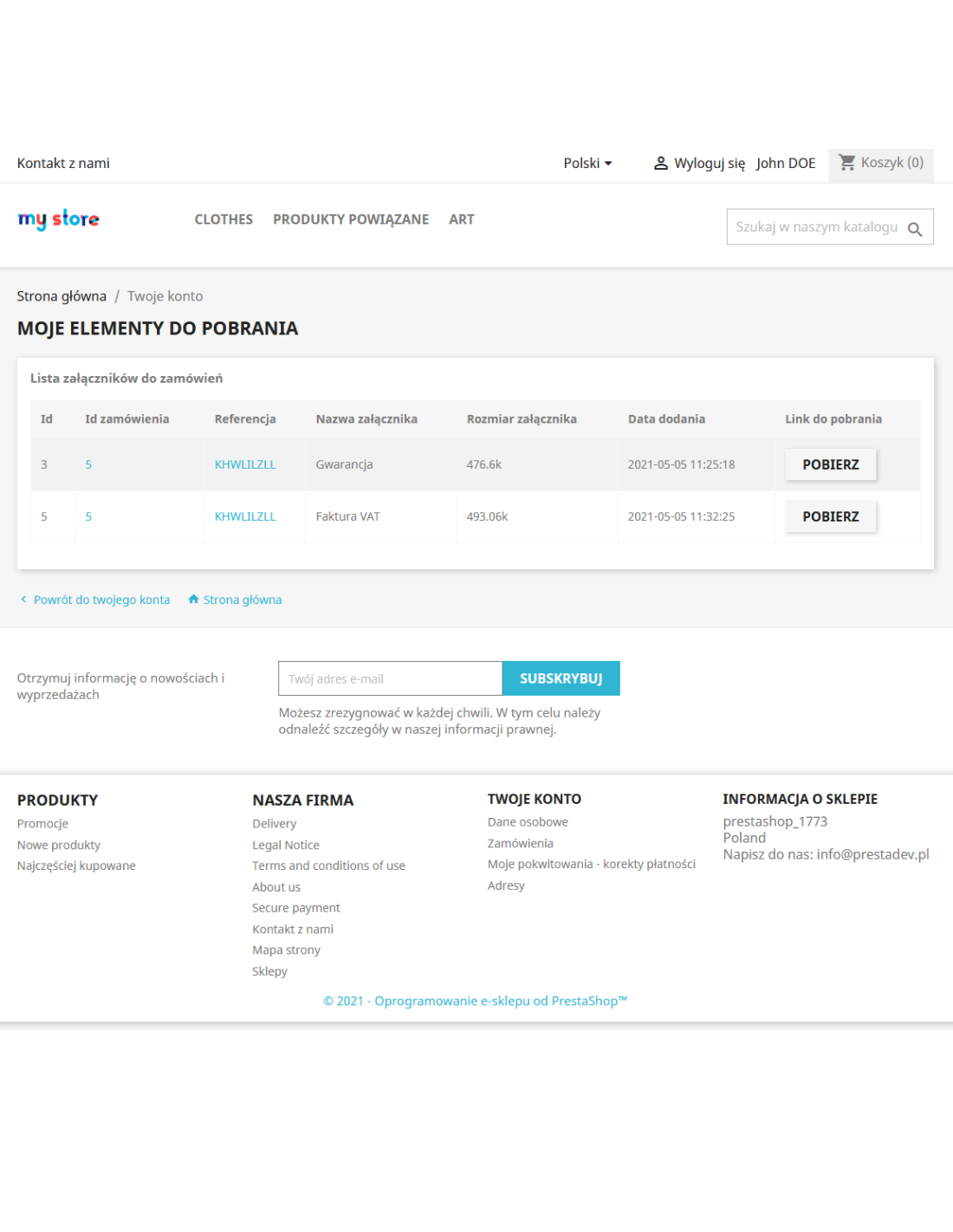Open KHWLILZLL reference in Faktura VAT row
The height and width of the screenshot is (1232, 953).
click(x=245, y=516)
